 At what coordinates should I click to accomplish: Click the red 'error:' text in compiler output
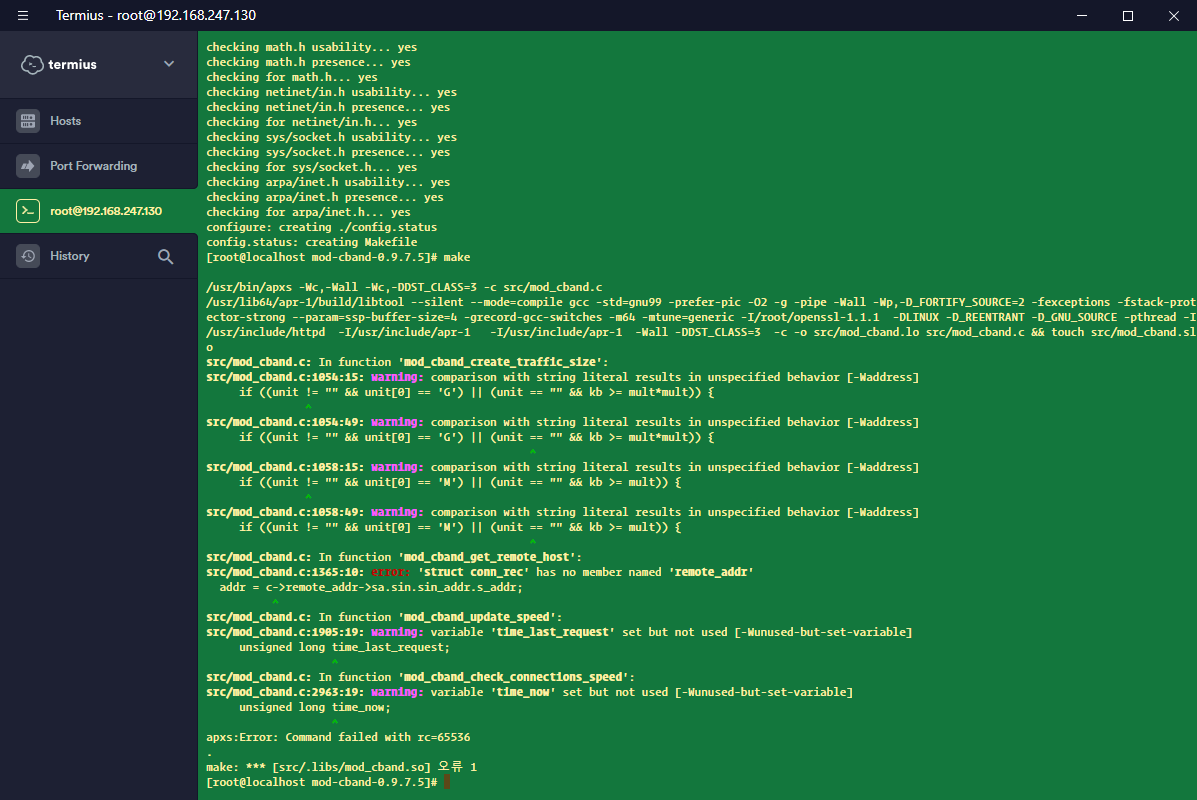pos(390,572)
